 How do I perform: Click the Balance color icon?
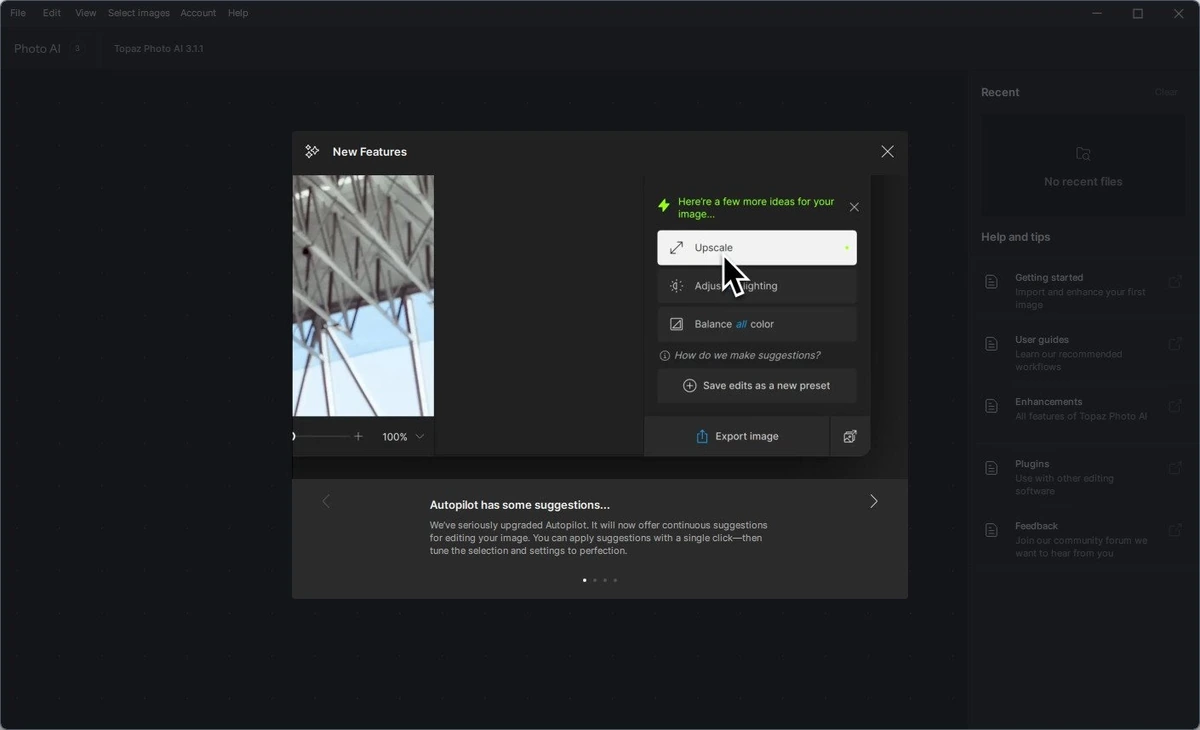coord(676,324)
